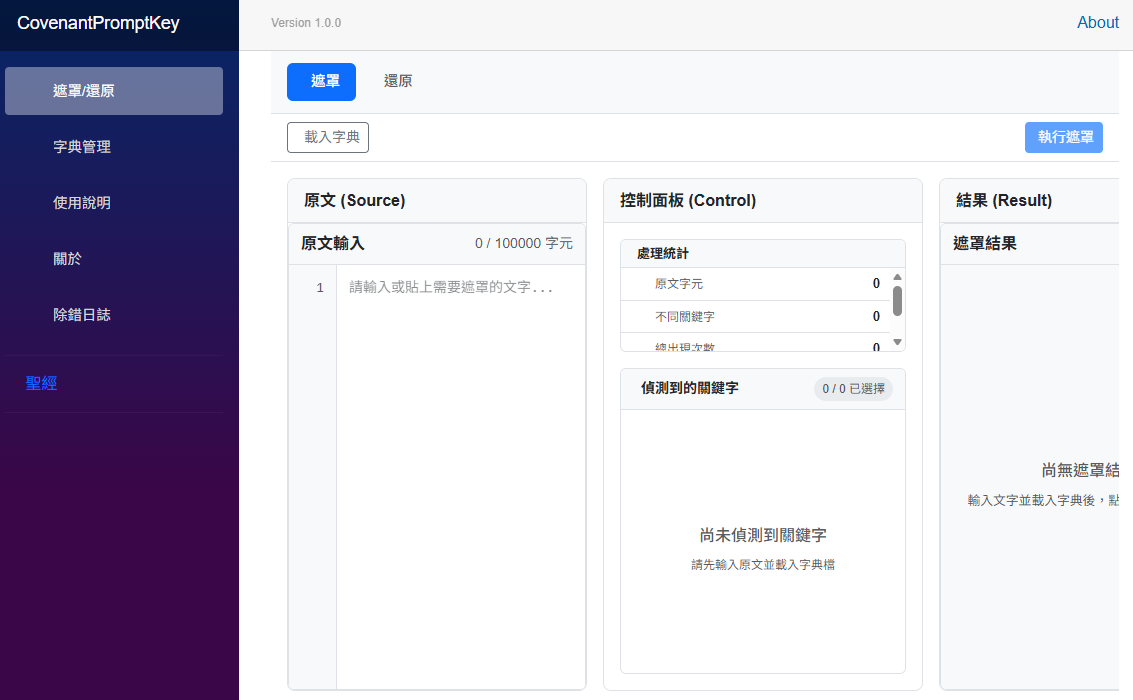
Task: Click the CovenantPromptKey app title
Action: 98,23
